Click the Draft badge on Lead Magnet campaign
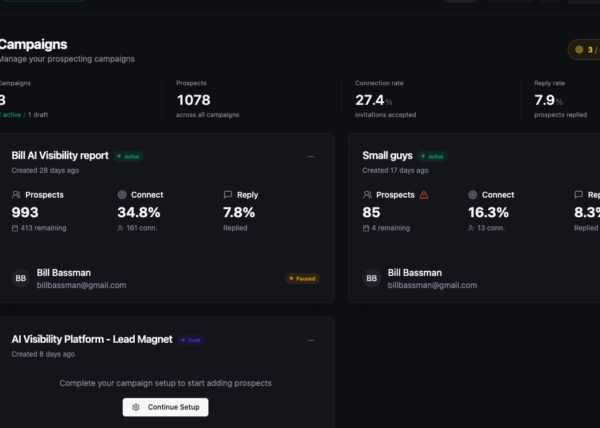 pyautogui.click(x=191, y=340)
